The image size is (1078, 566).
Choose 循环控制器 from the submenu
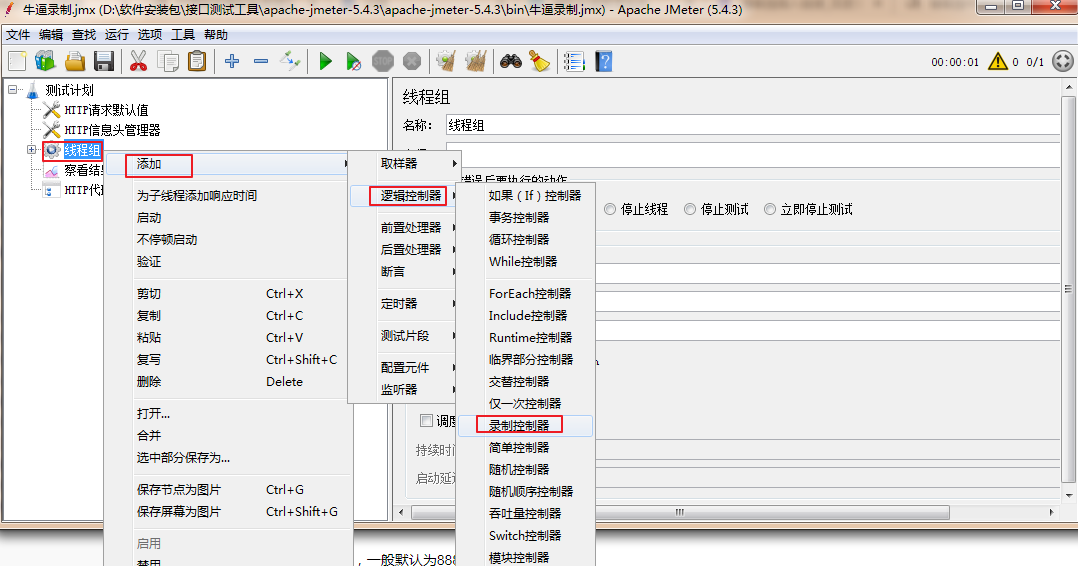coord(525,239)
